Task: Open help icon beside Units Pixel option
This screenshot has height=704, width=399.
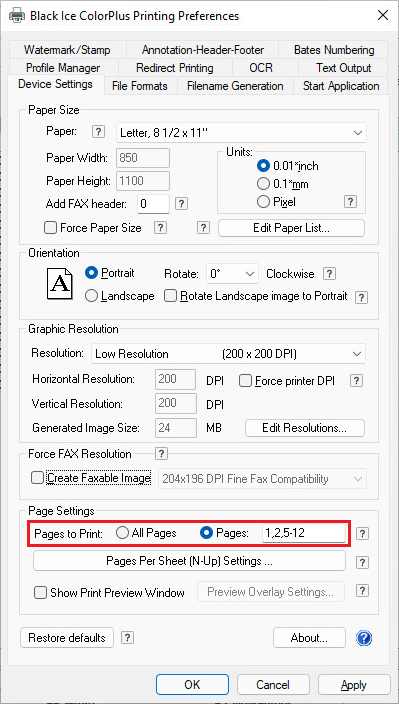Action: tap(351, 202)
